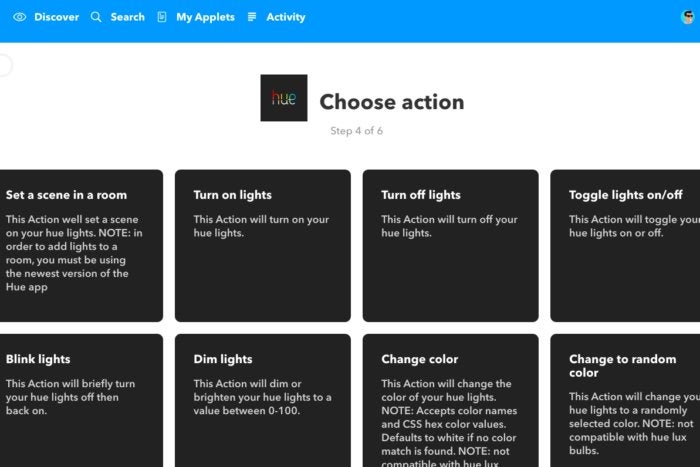
Task: Click the Step 4 of 6 label
Action: tap(356, 131)
